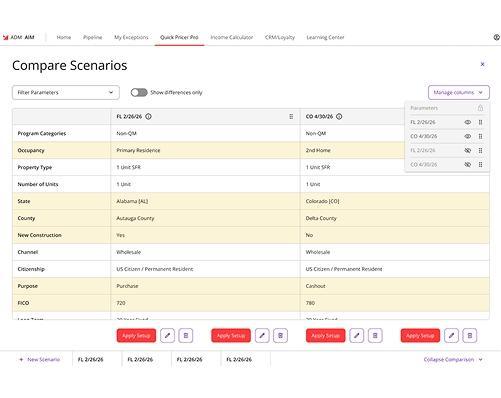Click drag handle of hidden FL 2/26/26 row in panel

[480, 150]
